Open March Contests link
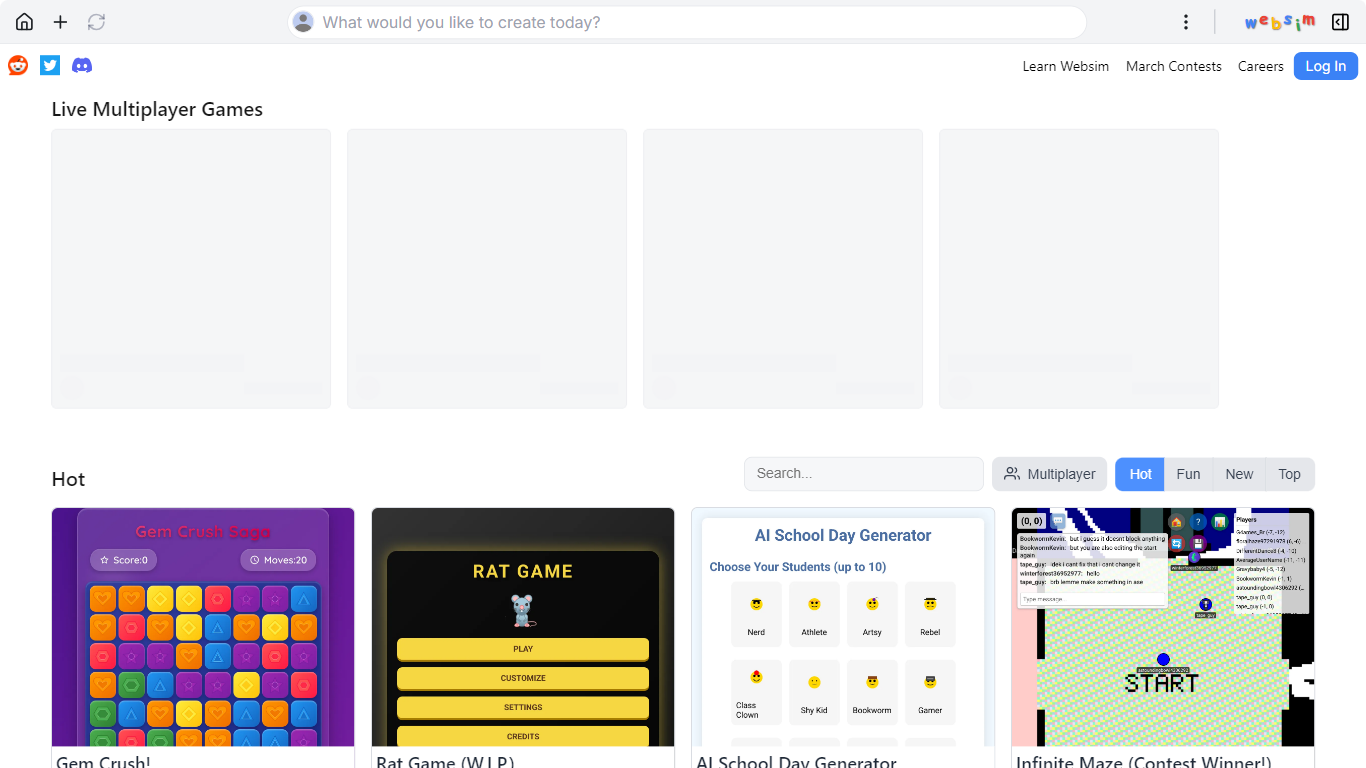Screen dimensions: 1366x768 click(1173, 66)
